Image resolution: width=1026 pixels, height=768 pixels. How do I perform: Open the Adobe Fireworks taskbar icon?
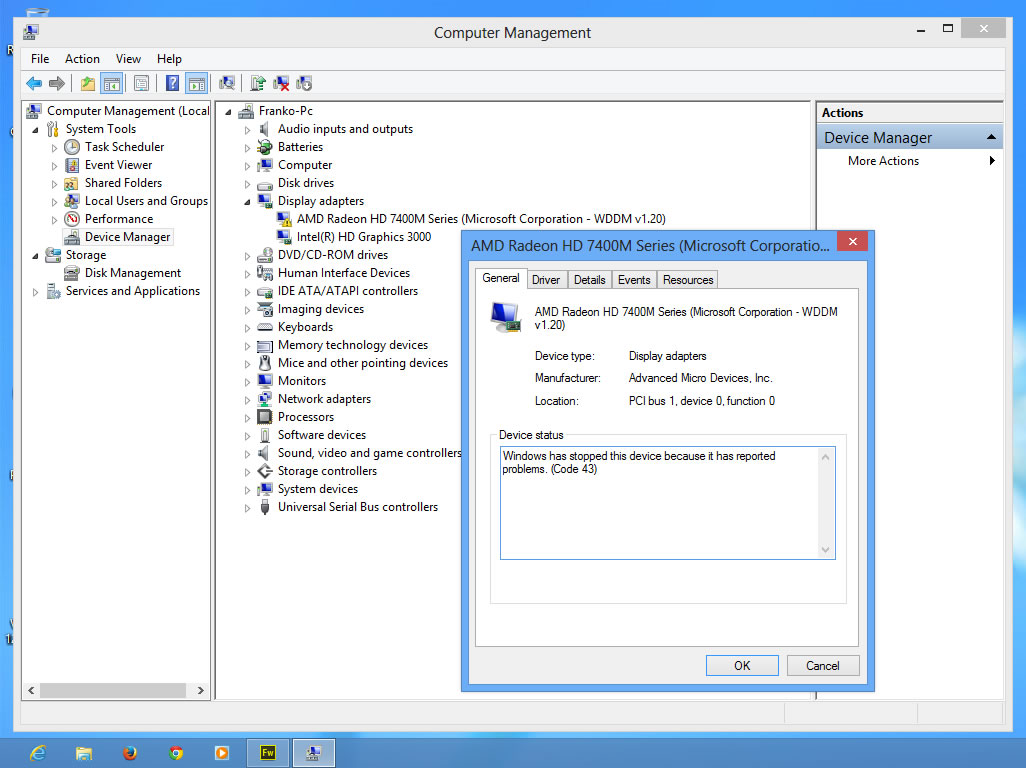tap(268, 753)
